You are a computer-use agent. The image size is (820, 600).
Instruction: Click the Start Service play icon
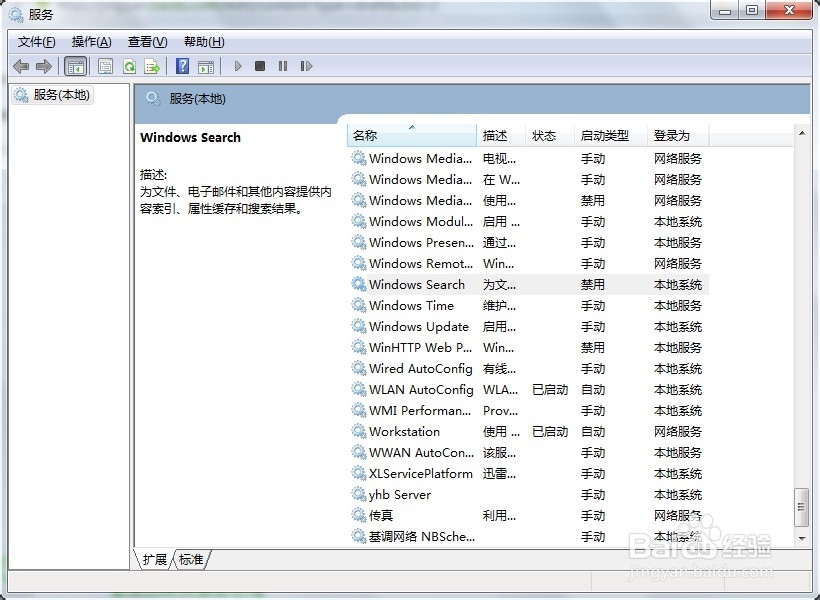tap(238, 66)
